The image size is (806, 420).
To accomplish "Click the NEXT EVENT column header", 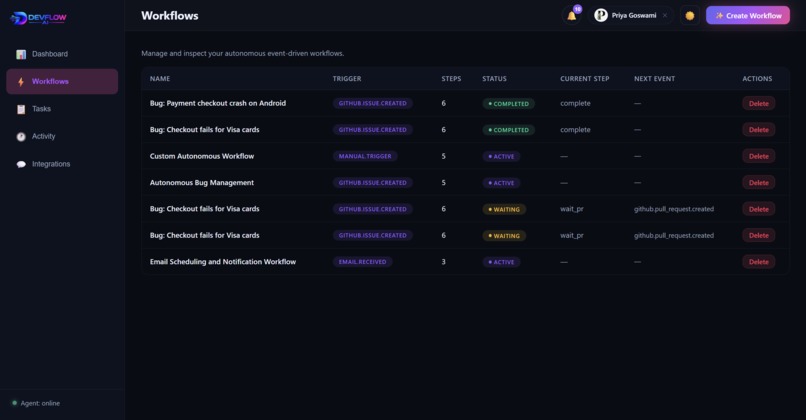I will (x=654, y=79).
